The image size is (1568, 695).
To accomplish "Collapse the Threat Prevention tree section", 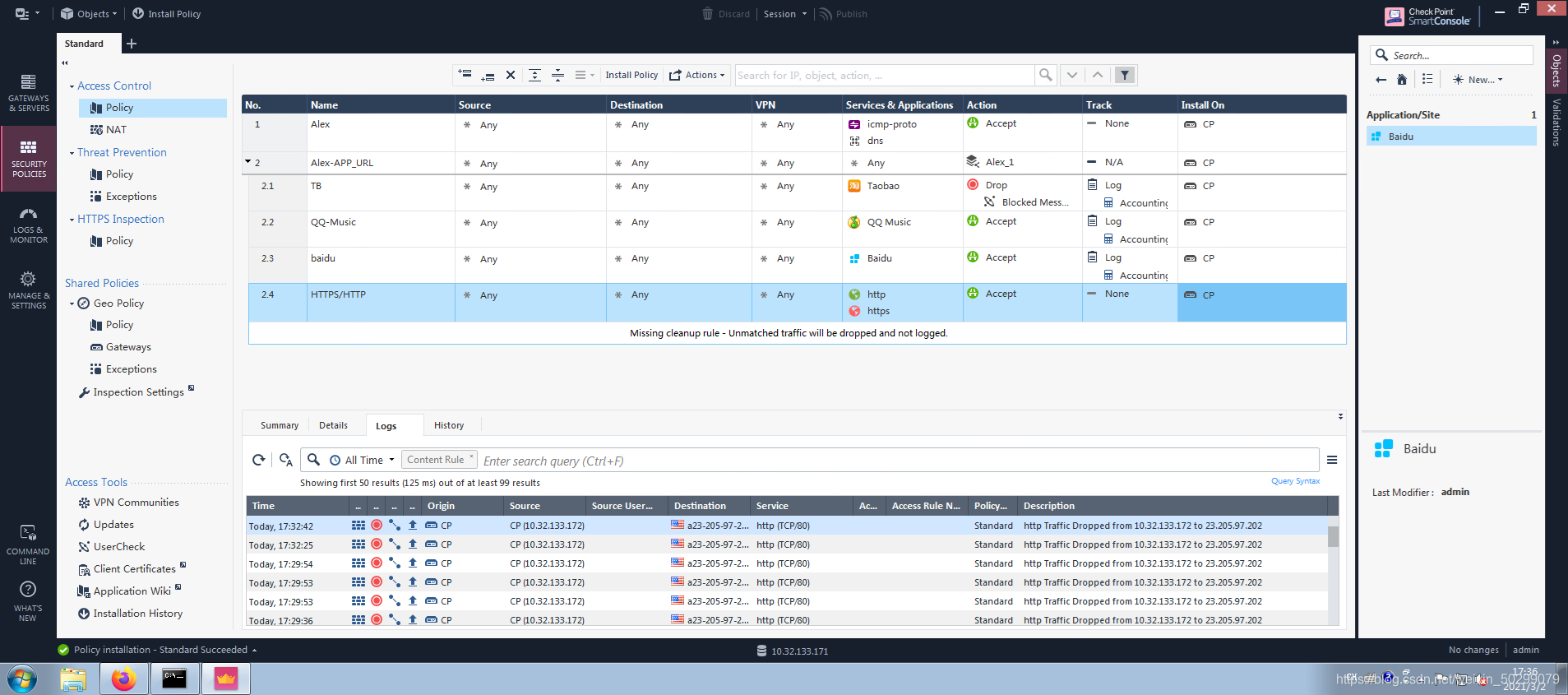I will pyautogui.click(x=72, y=153).
